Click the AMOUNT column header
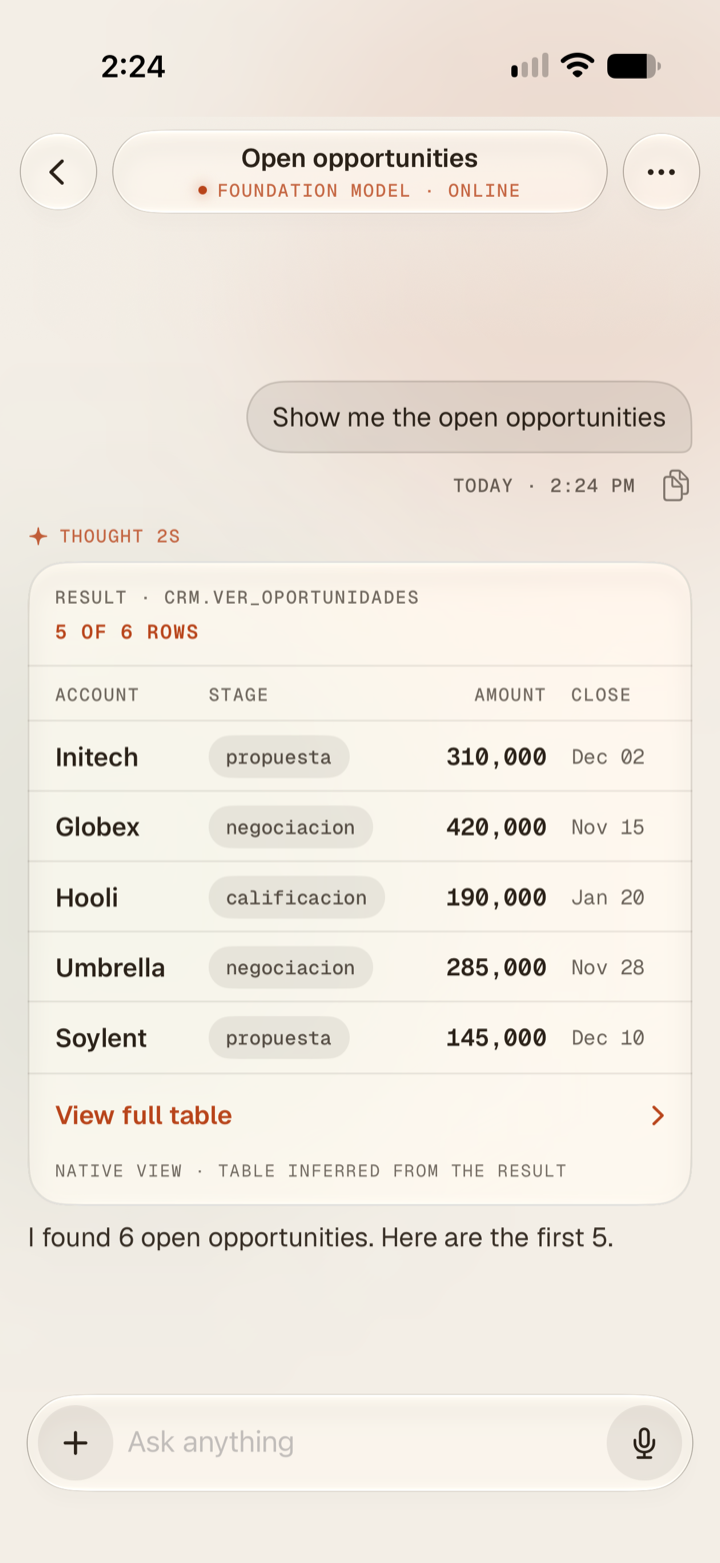 point(510,695)
